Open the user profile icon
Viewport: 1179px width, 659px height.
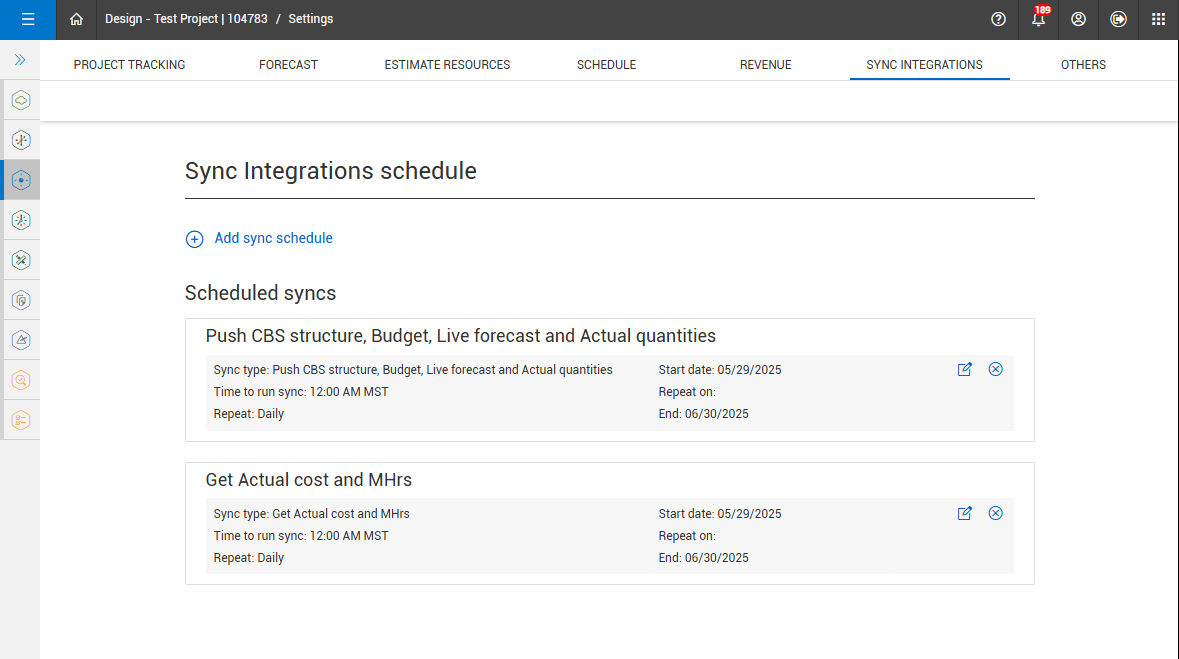1078,19
